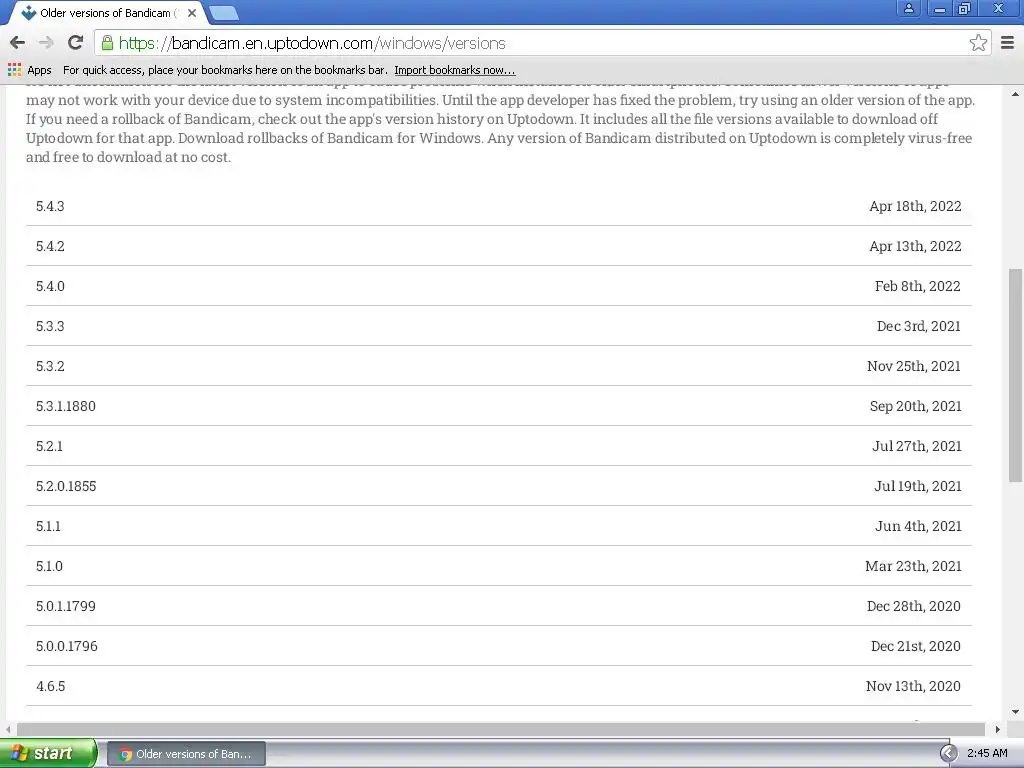This screenshot has height=768, width=1024.
Task: Click the forward navigation arrow
Action: pos(46,43)
